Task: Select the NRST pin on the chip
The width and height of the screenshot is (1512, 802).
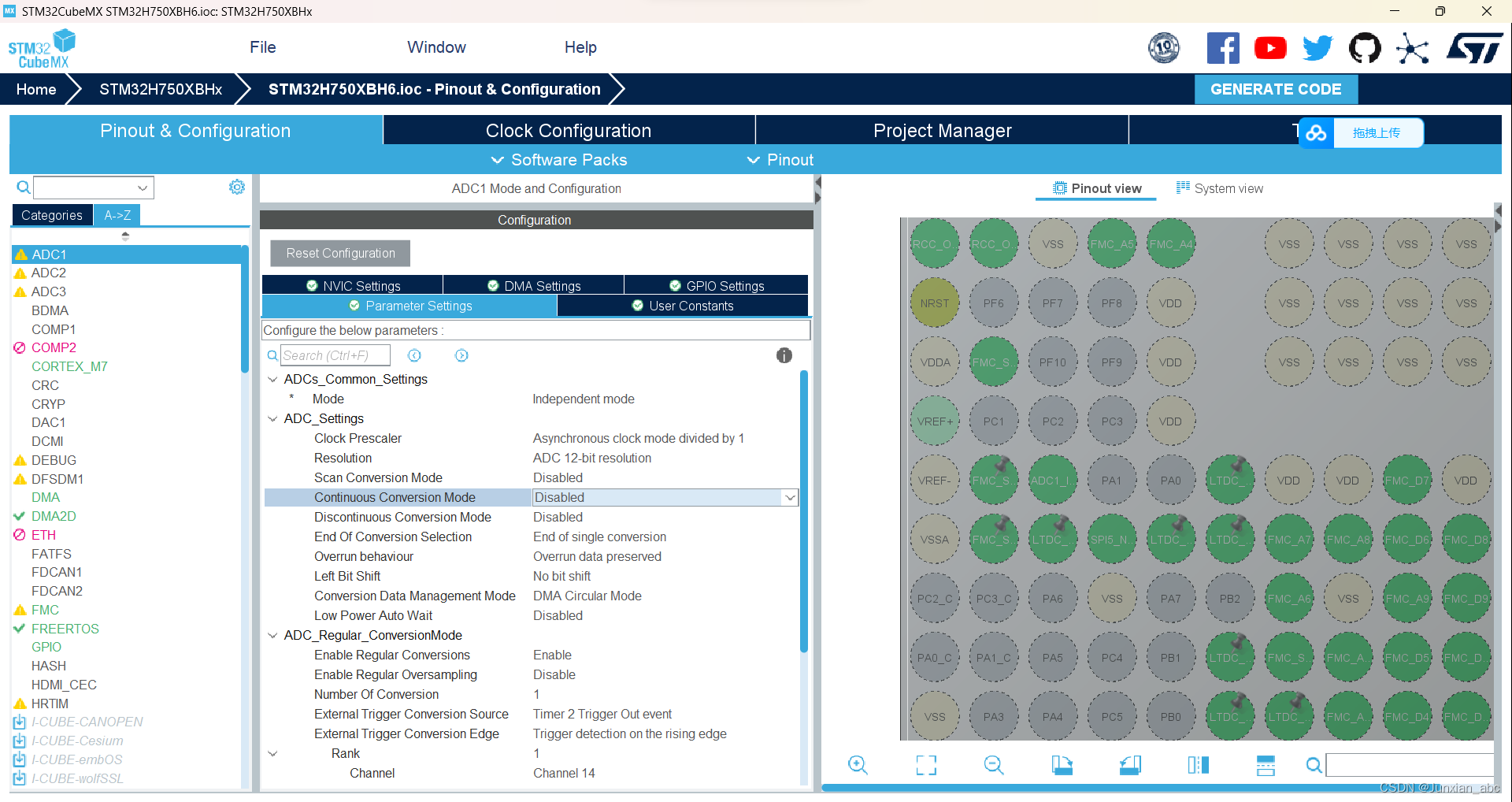Action: [935, 303]
